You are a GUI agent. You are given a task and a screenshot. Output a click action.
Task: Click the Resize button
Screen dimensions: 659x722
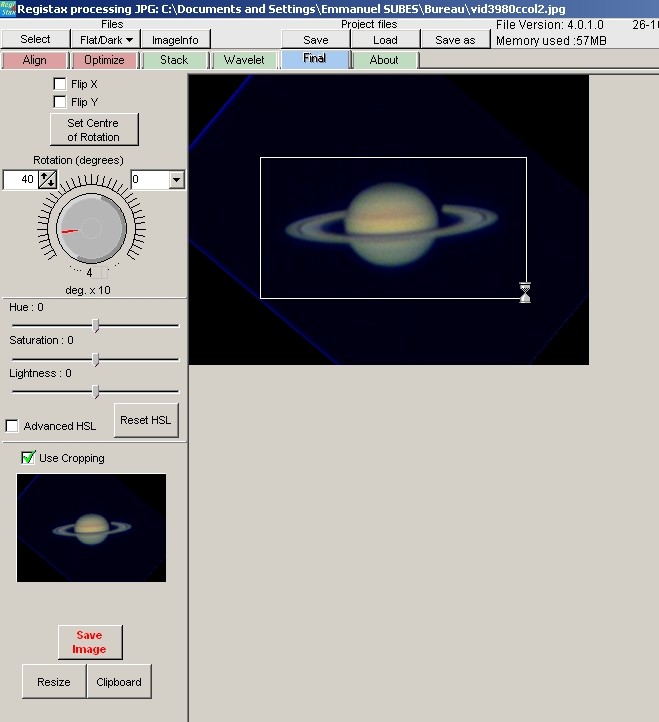[x=54, y=681]
